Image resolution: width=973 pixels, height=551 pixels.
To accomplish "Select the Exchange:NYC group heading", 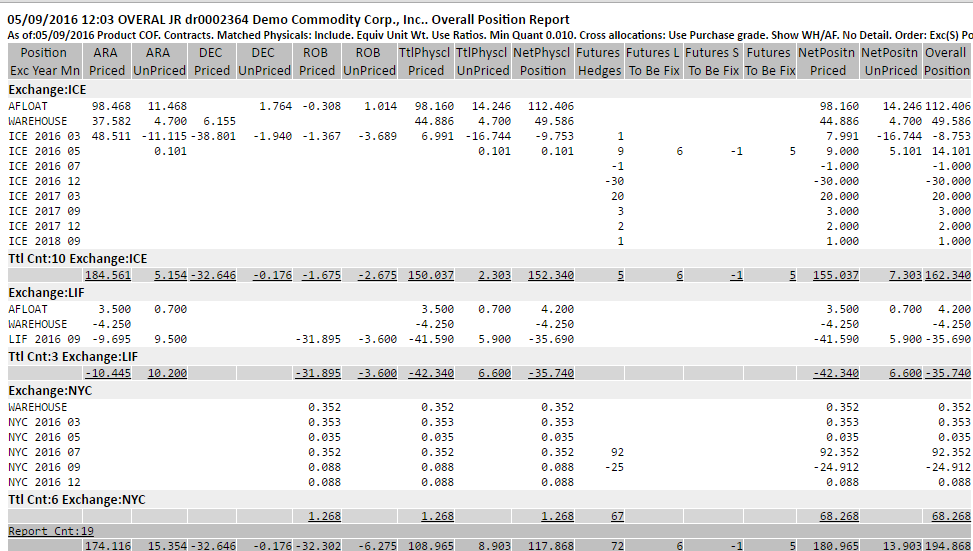I will coord(50,391).
